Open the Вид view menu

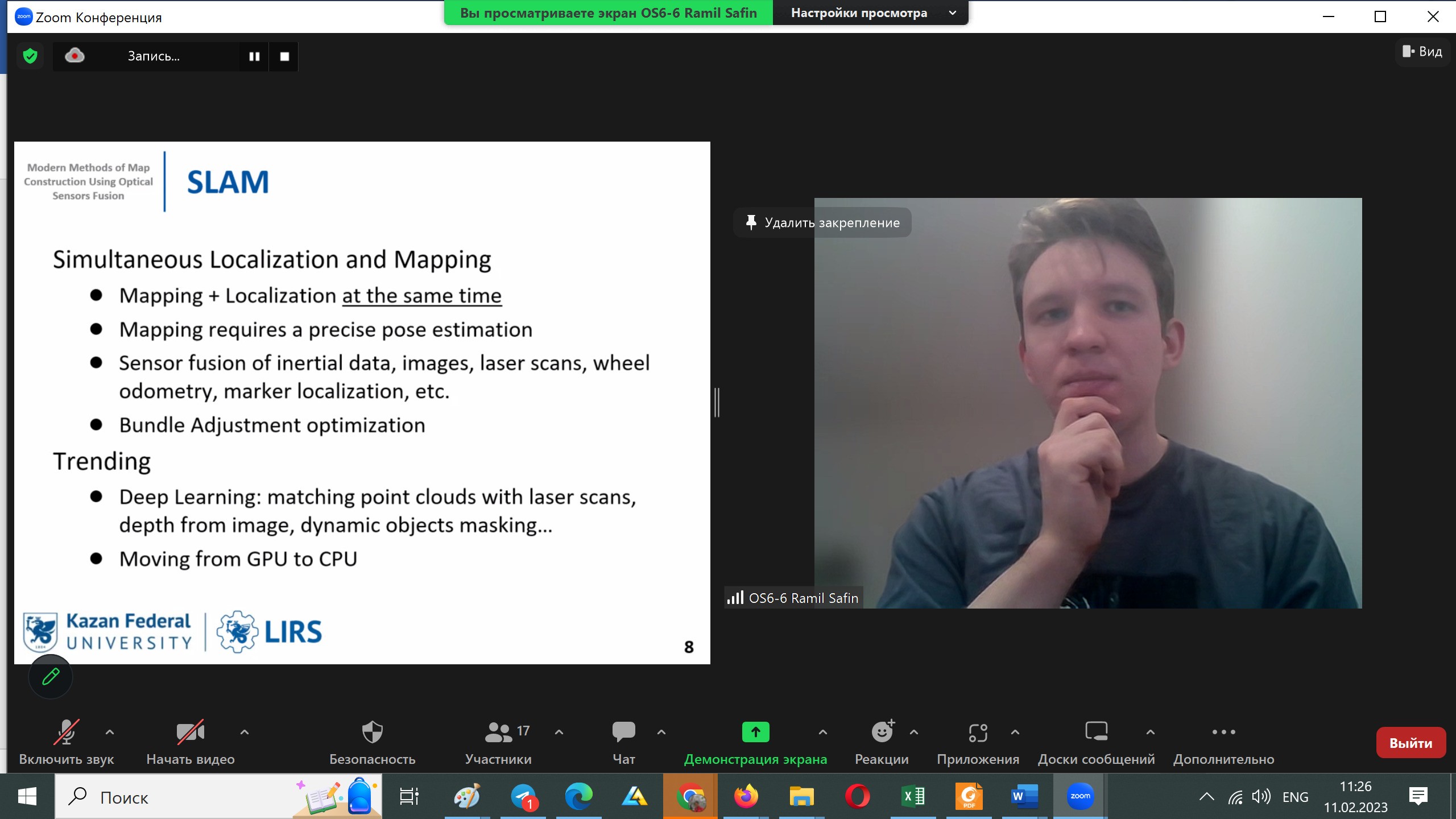click(1422, 52)
